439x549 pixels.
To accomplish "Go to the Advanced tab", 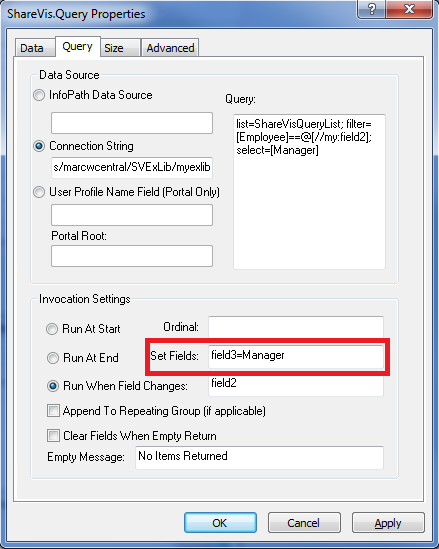I will pyautogui.click(x=170, y=48).
